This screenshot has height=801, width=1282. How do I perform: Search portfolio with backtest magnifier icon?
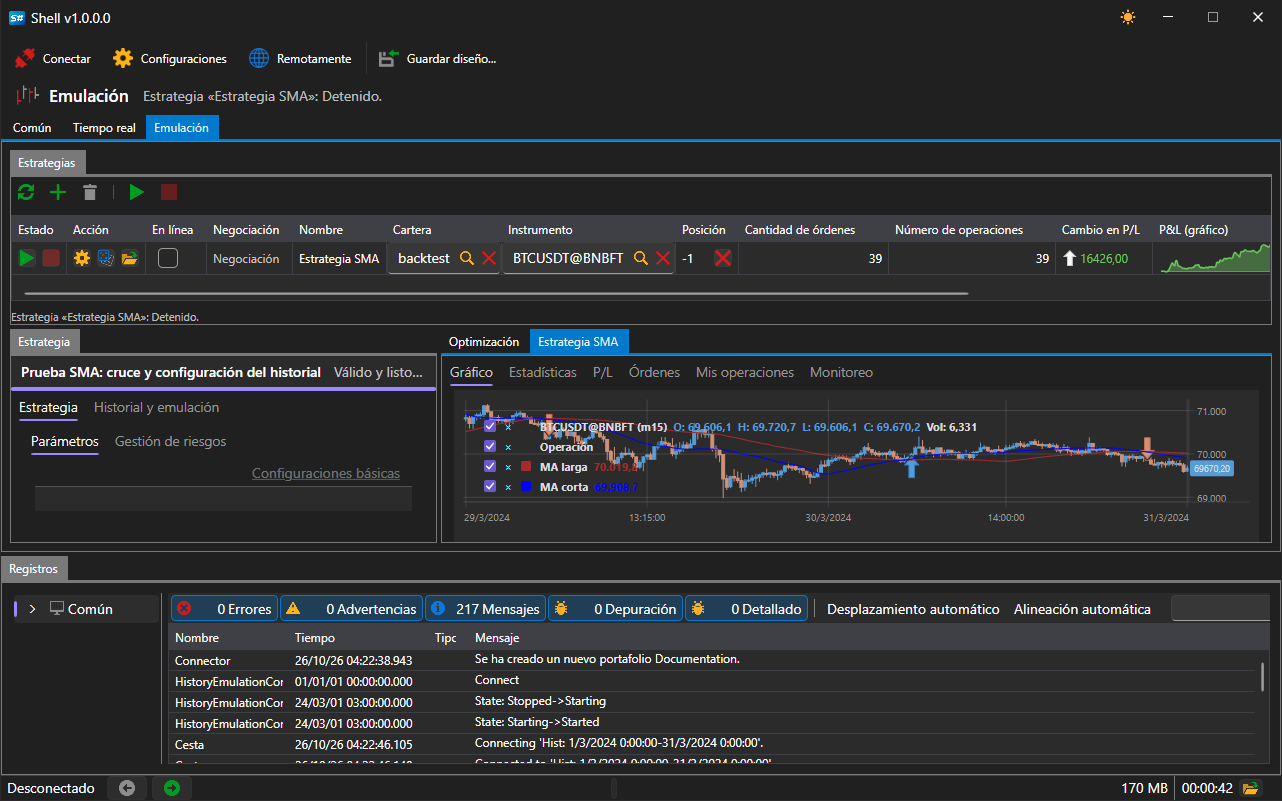[467, 258]
